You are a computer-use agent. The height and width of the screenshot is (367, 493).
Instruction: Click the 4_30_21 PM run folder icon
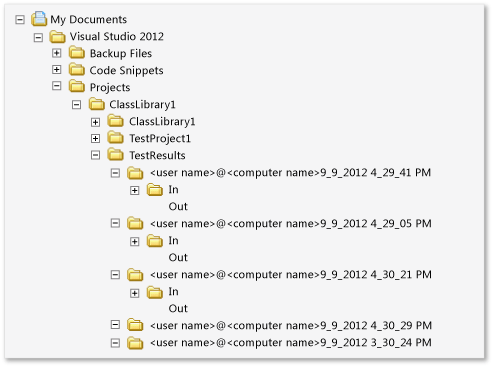[135, 275]
